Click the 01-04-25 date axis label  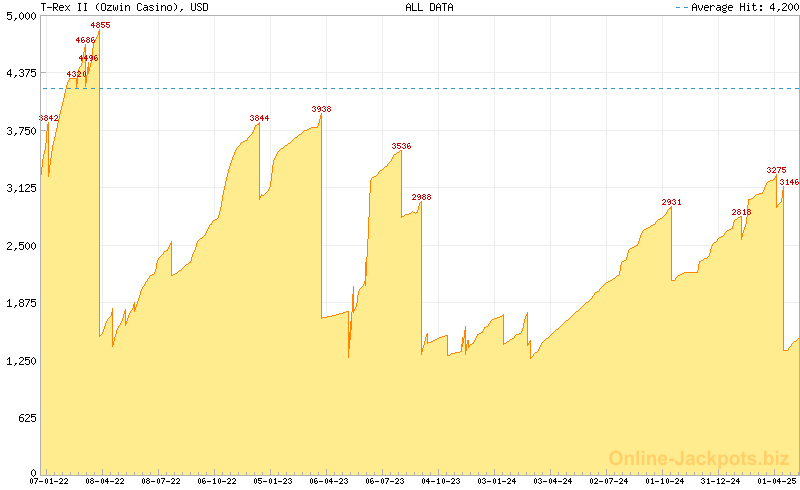point(777,481)
